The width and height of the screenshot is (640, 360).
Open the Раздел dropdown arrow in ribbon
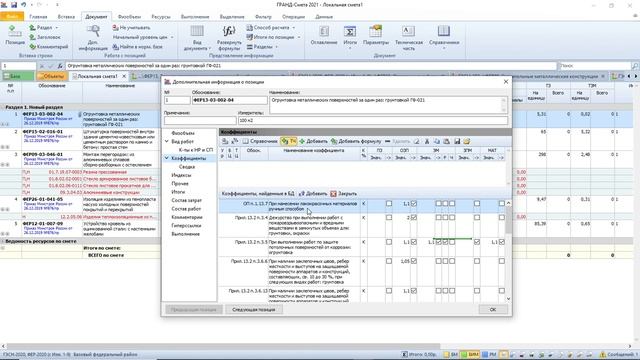coord(57,28)
